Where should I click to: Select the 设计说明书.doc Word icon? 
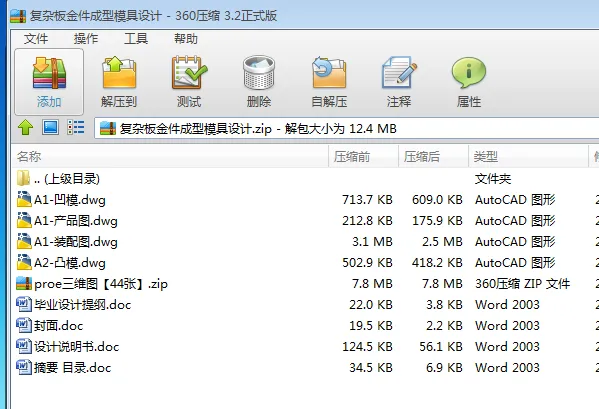tap(24, 346)
